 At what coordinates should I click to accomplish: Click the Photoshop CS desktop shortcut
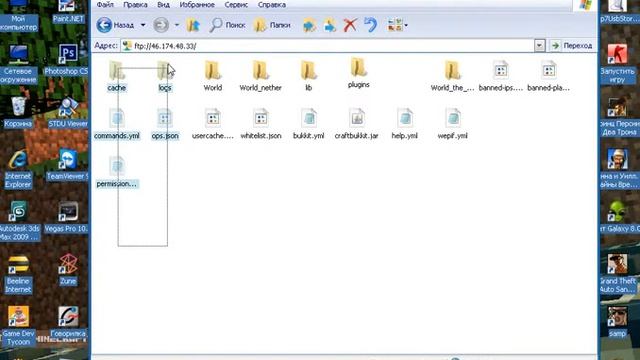(x=68, y=60)
